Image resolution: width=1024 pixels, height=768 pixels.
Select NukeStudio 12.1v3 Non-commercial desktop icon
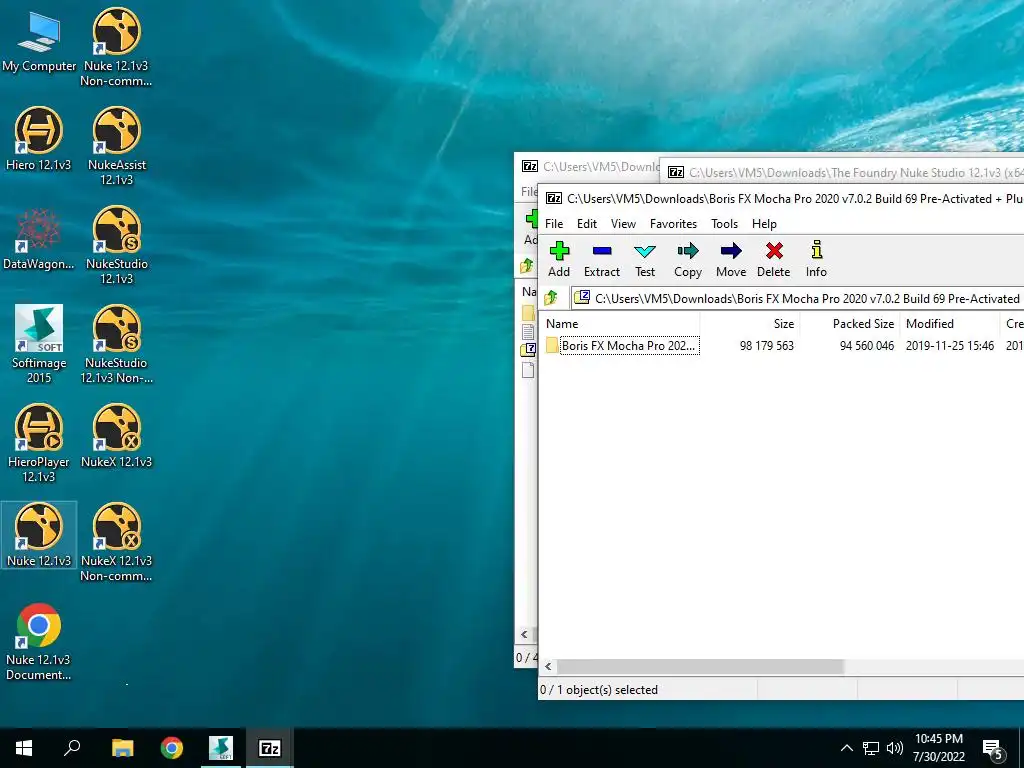(116, 344)
